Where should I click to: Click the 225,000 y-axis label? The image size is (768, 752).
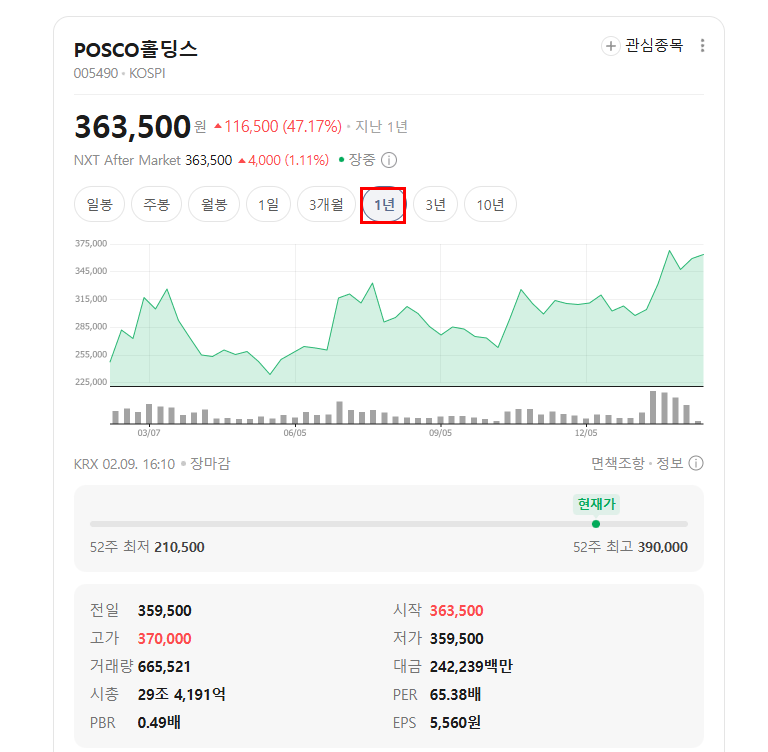point(91,382)
